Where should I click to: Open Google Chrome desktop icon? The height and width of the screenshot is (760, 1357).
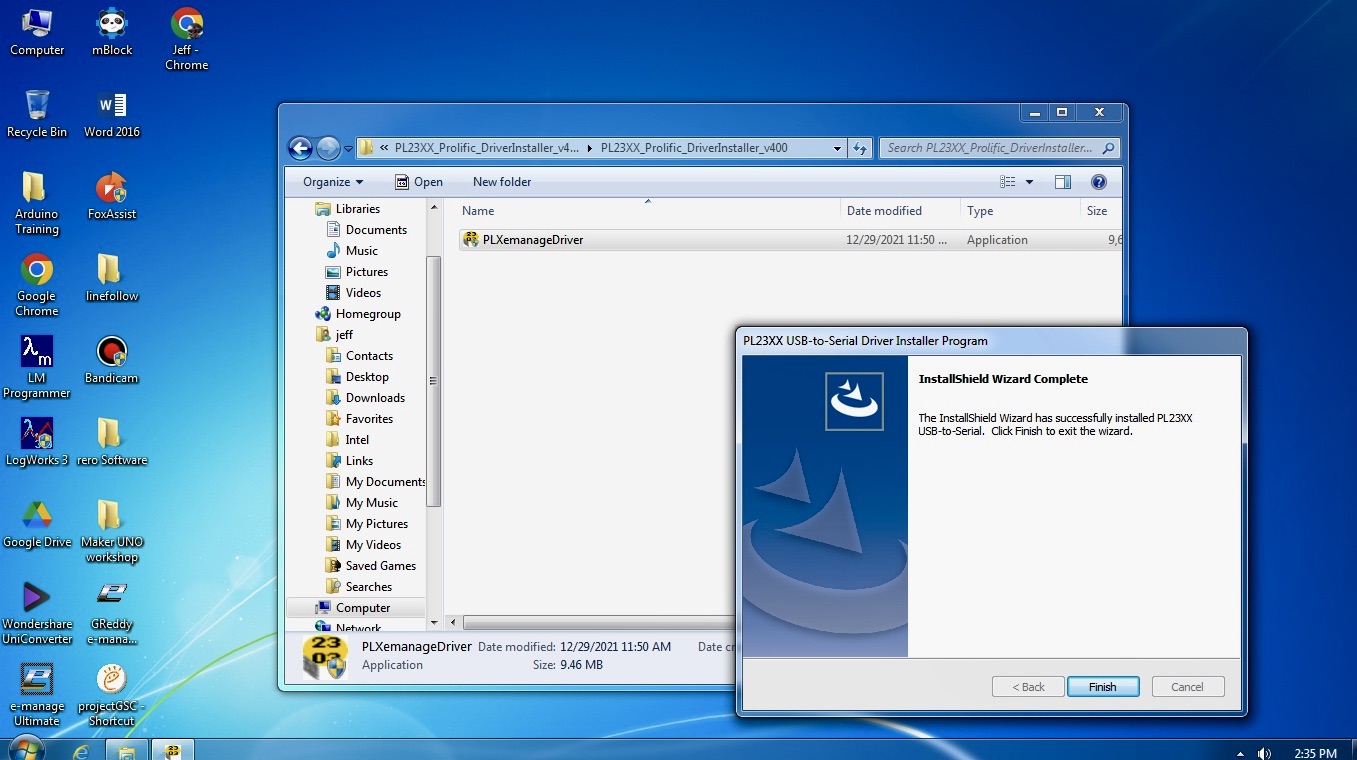tap(37, 285)
